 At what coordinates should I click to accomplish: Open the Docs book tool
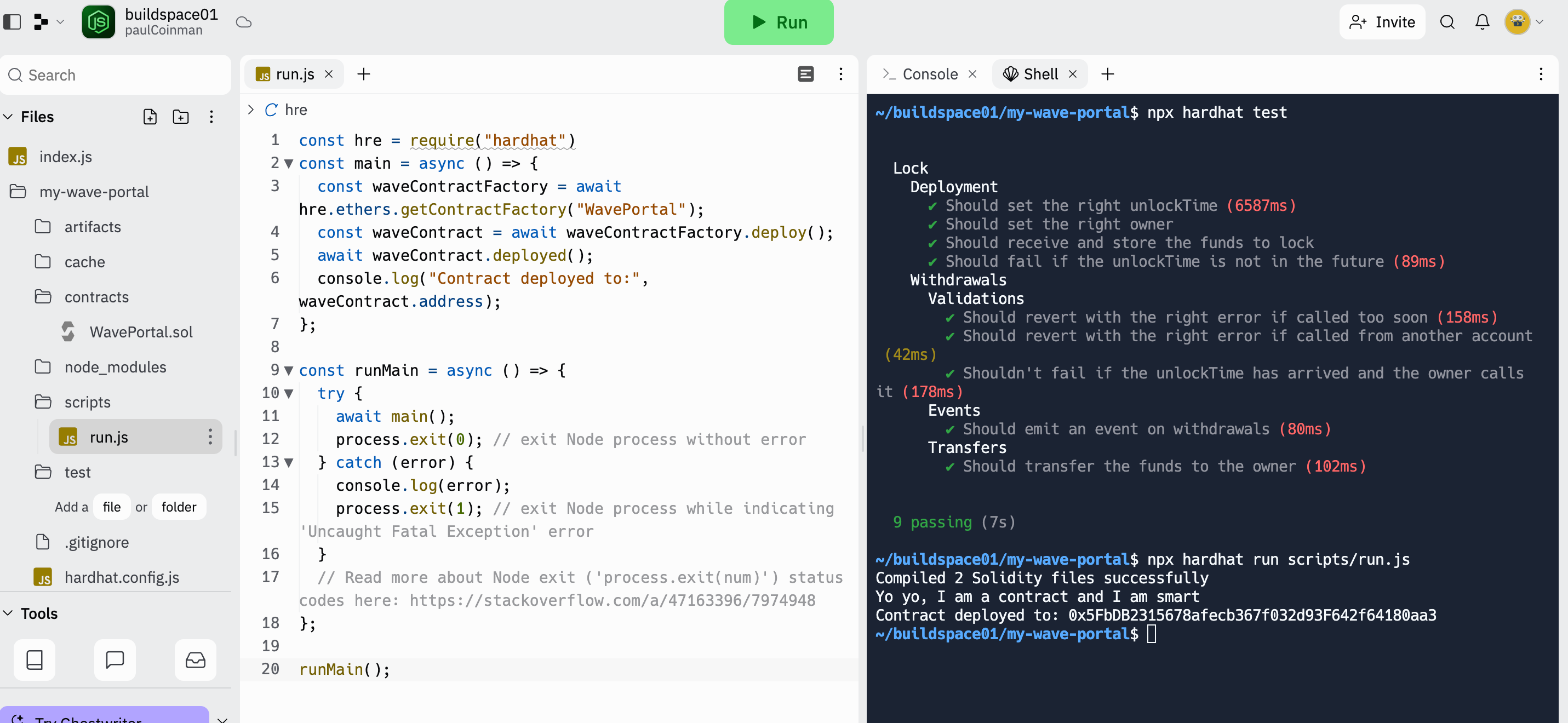(x=35, y=661)
